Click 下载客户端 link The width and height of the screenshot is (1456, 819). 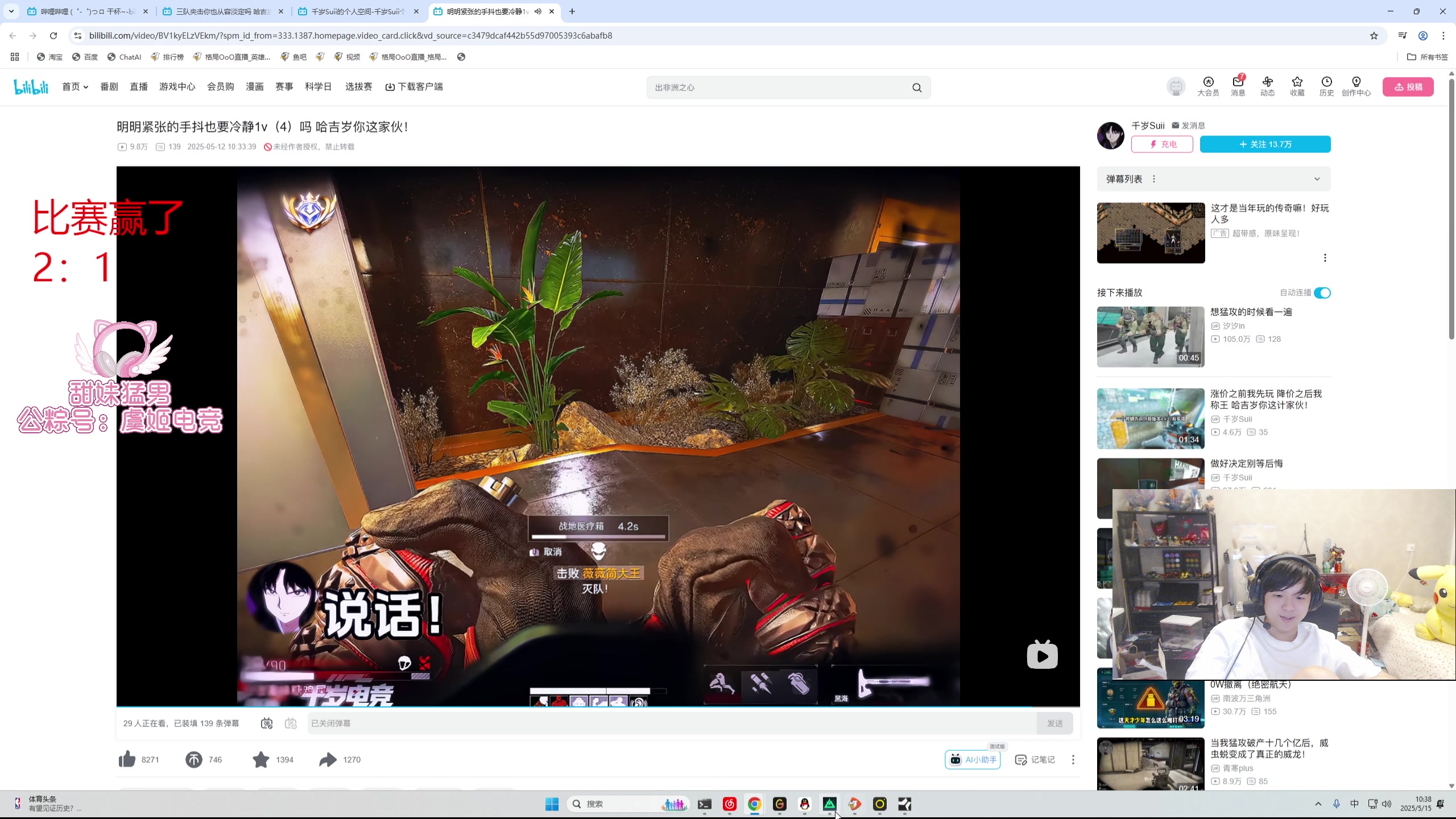click(x=414, y=86)
